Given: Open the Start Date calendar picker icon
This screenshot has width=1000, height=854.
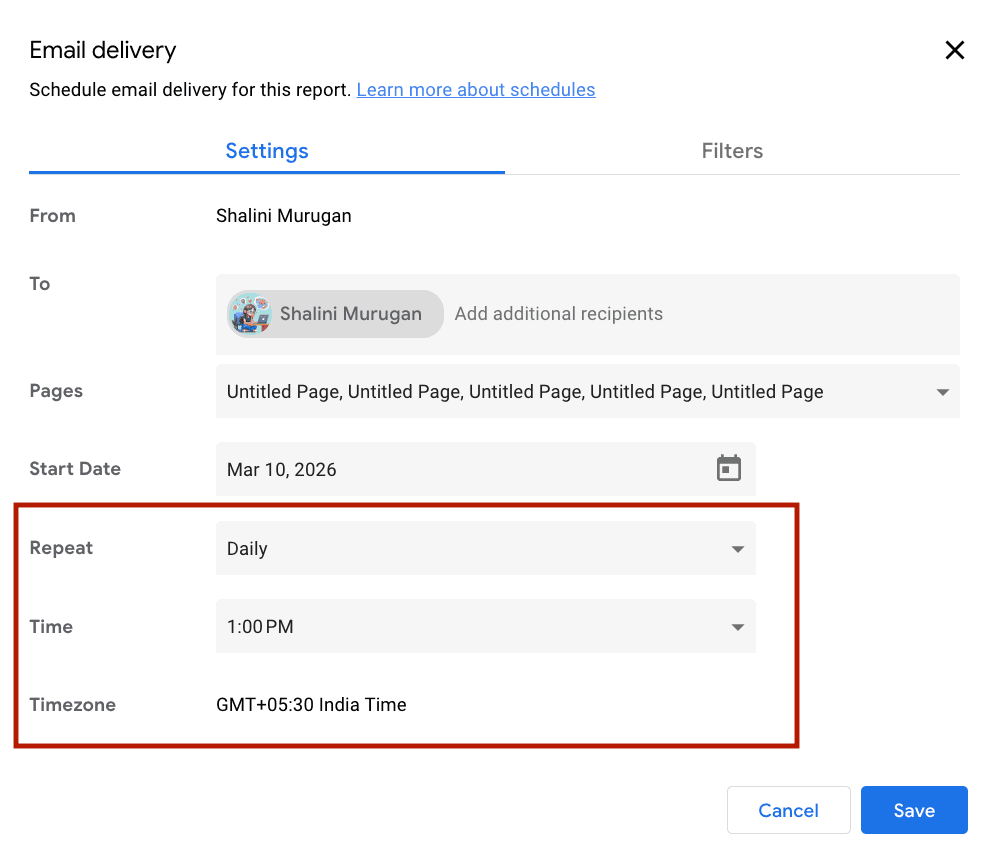Looking at the screenshot, I should 729,468.
